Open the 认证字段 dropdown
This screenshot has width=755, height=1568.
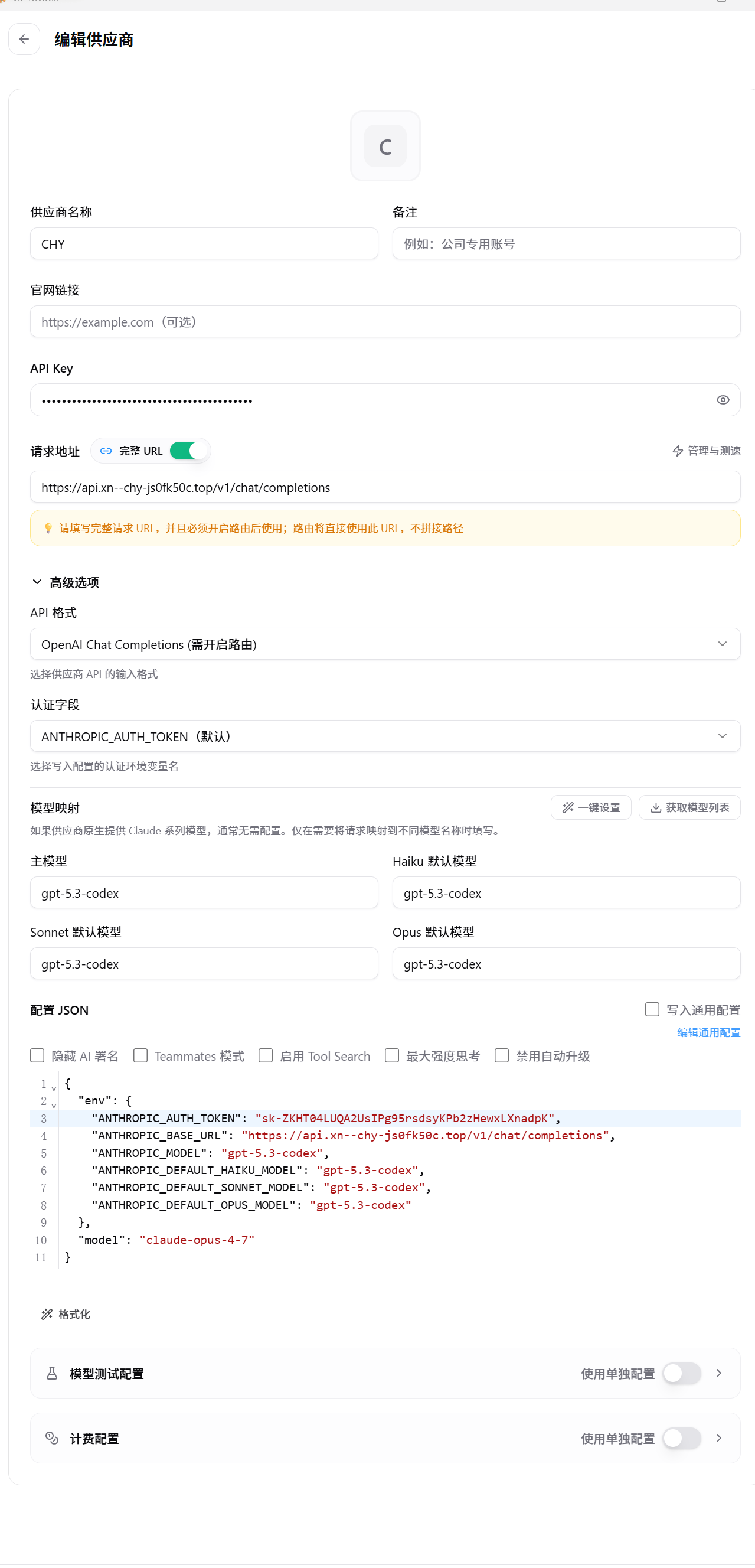385,736
